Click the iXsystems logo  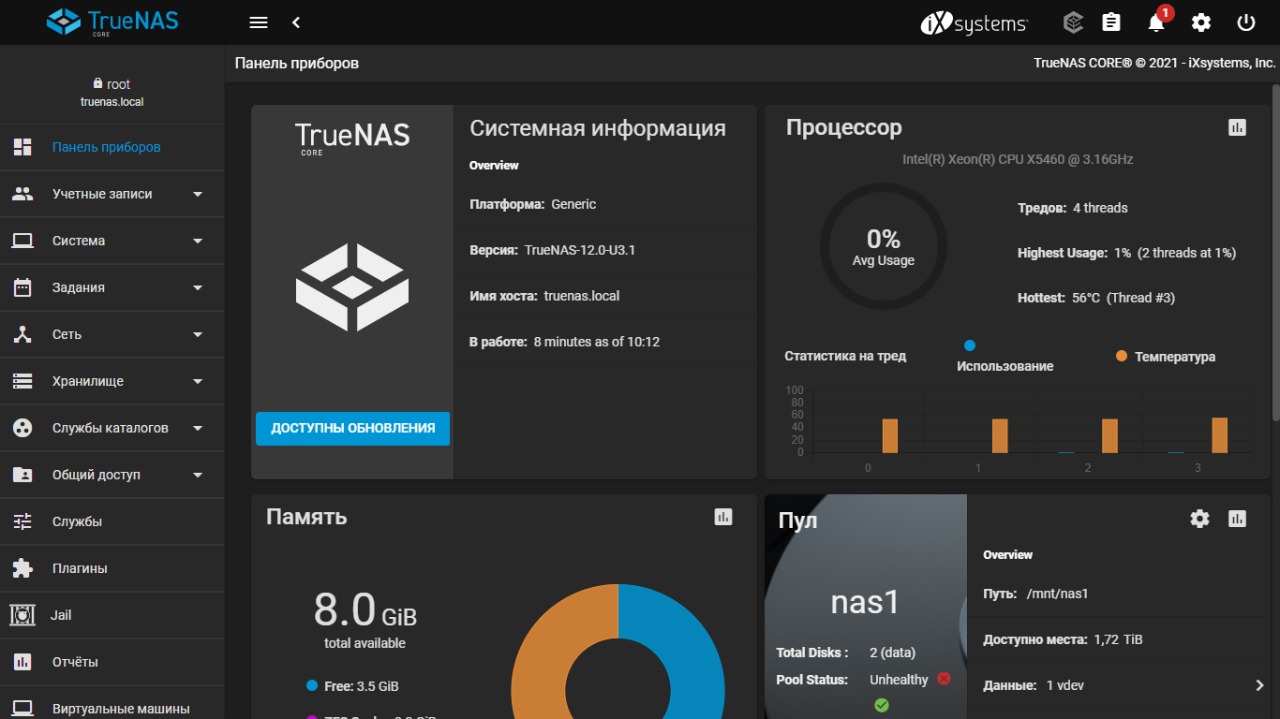click(x=974, y=23)
